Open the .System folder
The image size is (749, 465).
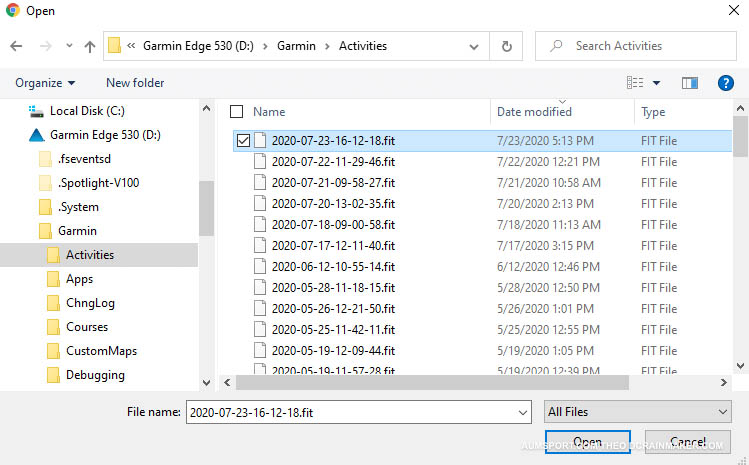coord(78,207)
